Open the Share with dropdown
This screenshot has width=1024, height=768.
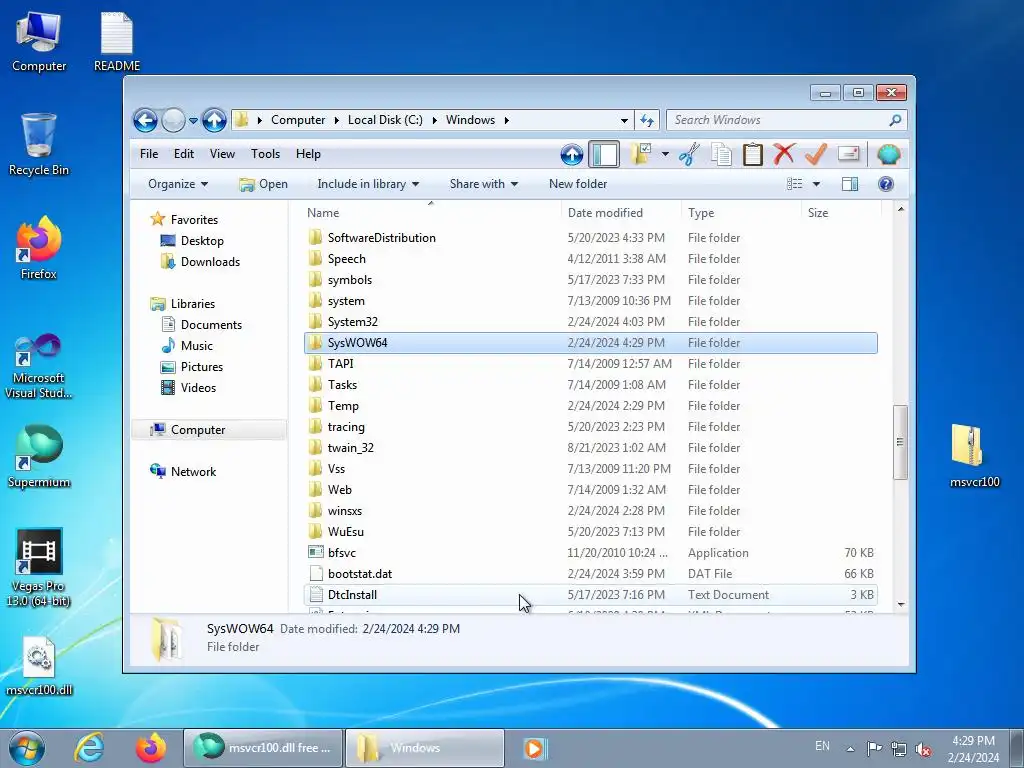tap(483, 184)
